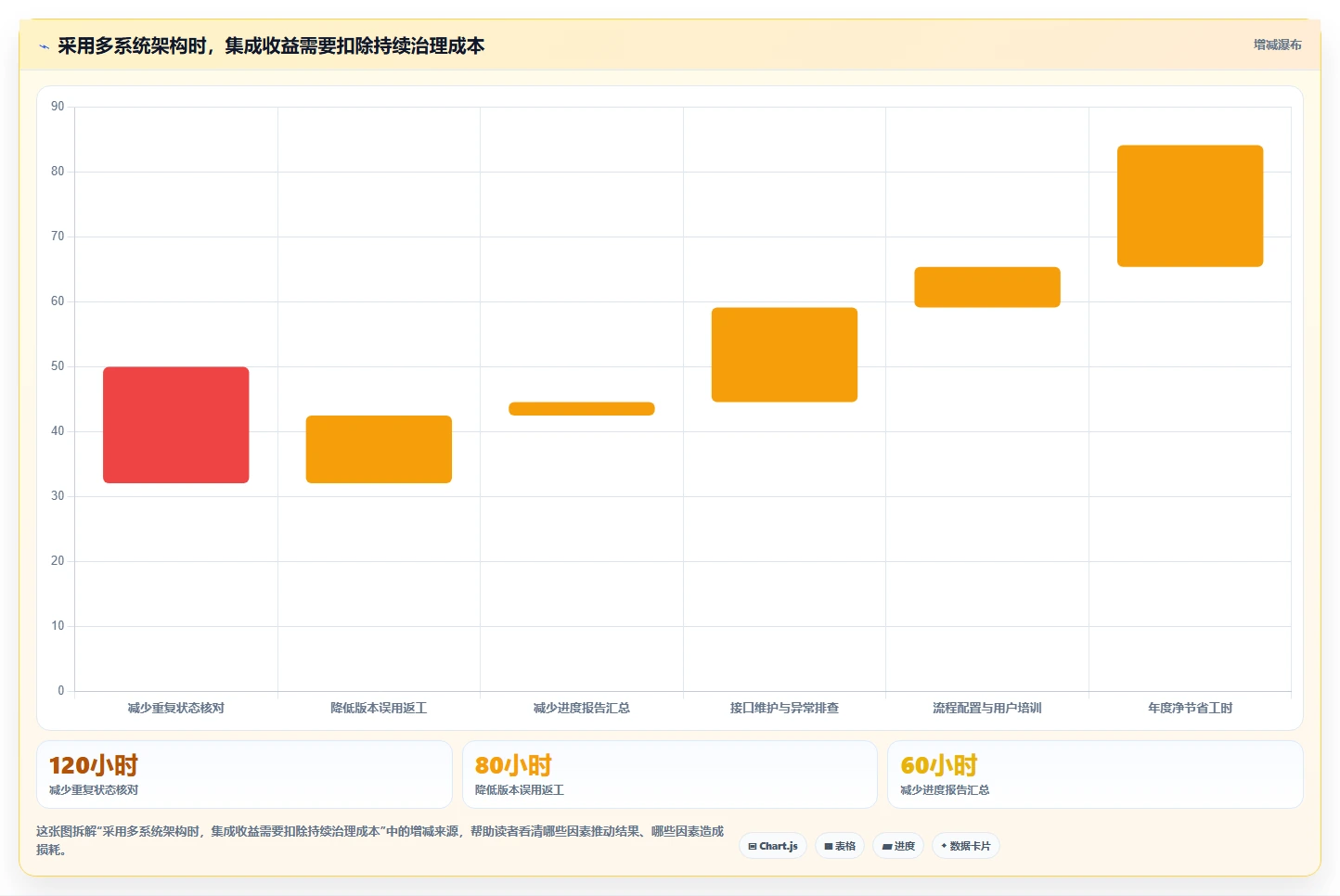Select the 接口维护与异常排查 bar
This screenshot has height=896, width=1340.
tap(784, 354)
